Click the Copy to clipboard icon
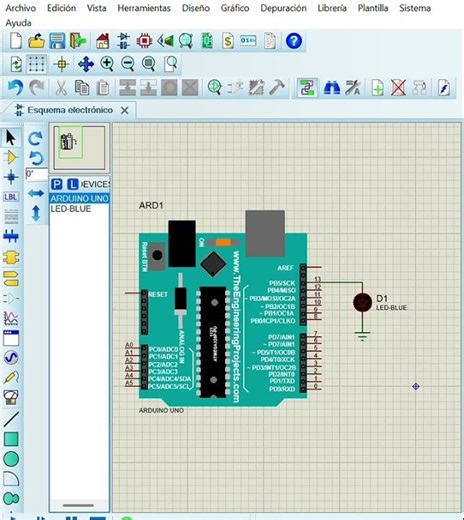Viewport: 464px width, 520px height. 82,88
